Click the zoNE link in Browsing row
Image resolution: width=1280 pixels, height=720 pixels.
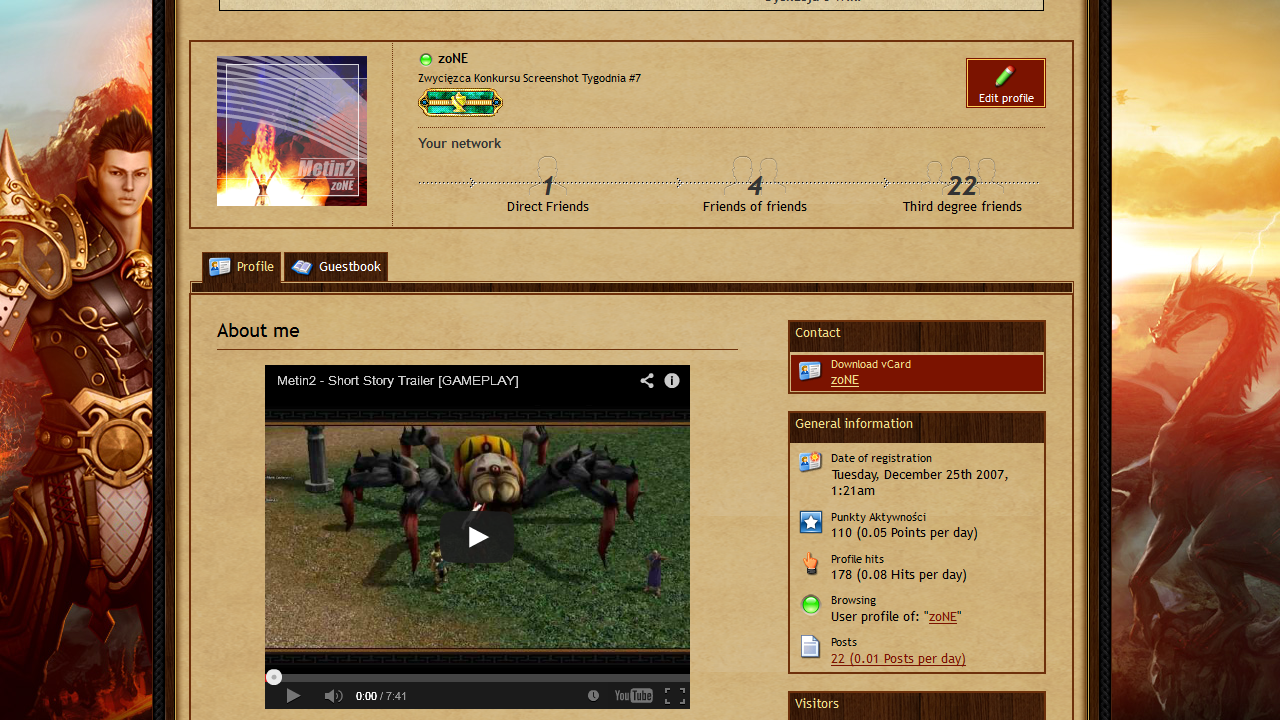click(943, 617)
